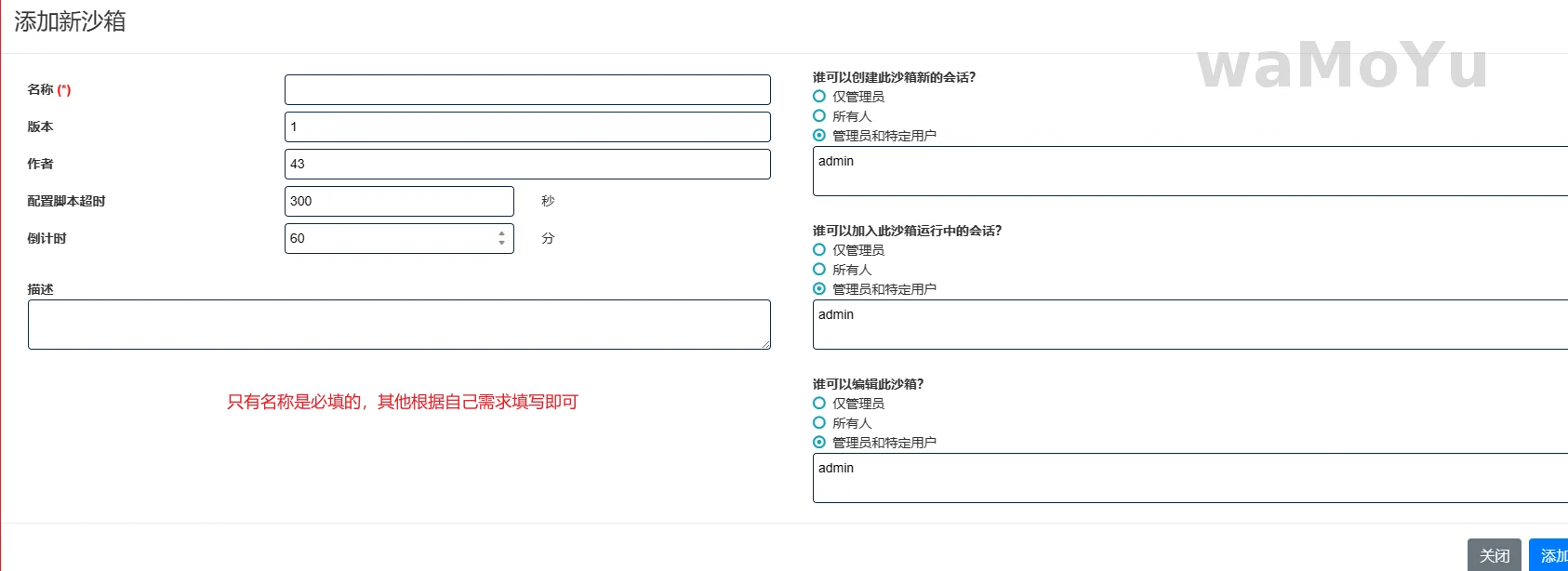
Task: Decrease 倒计时 value with down arrow
Action: click(x=501, y=244)
